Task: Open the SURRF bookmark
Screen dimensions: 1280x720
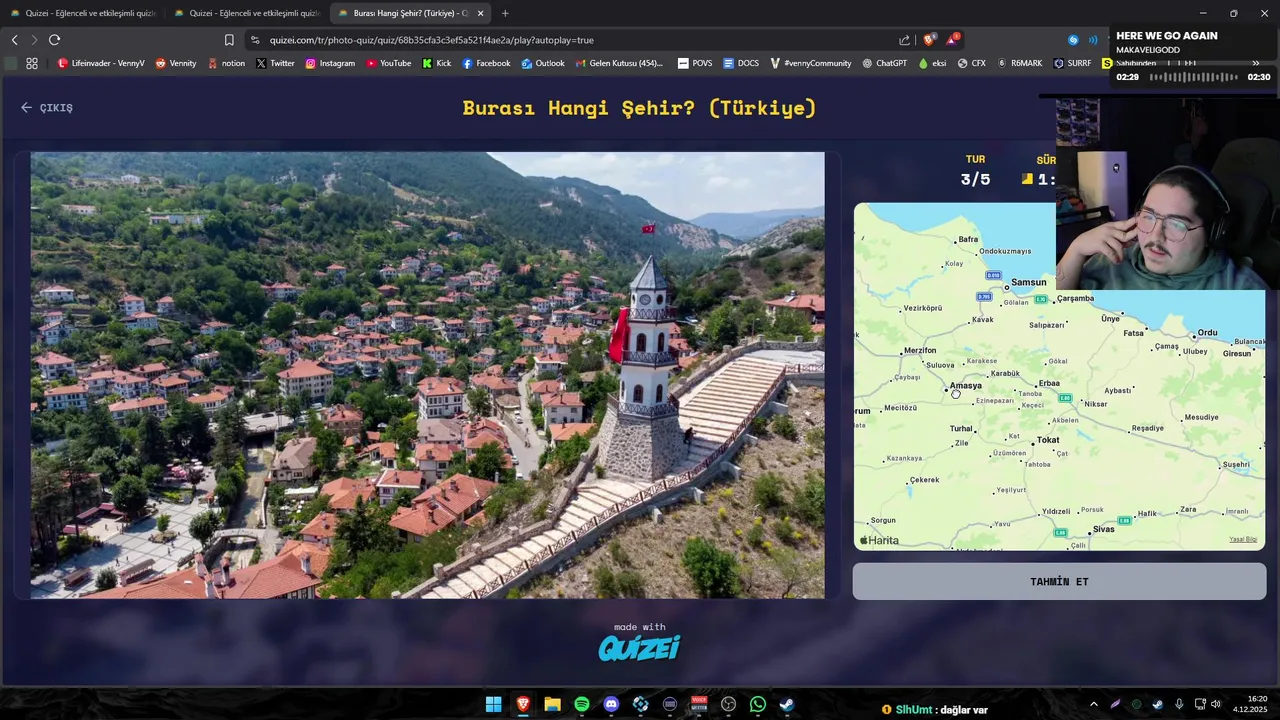Action: pos(1072,63)
